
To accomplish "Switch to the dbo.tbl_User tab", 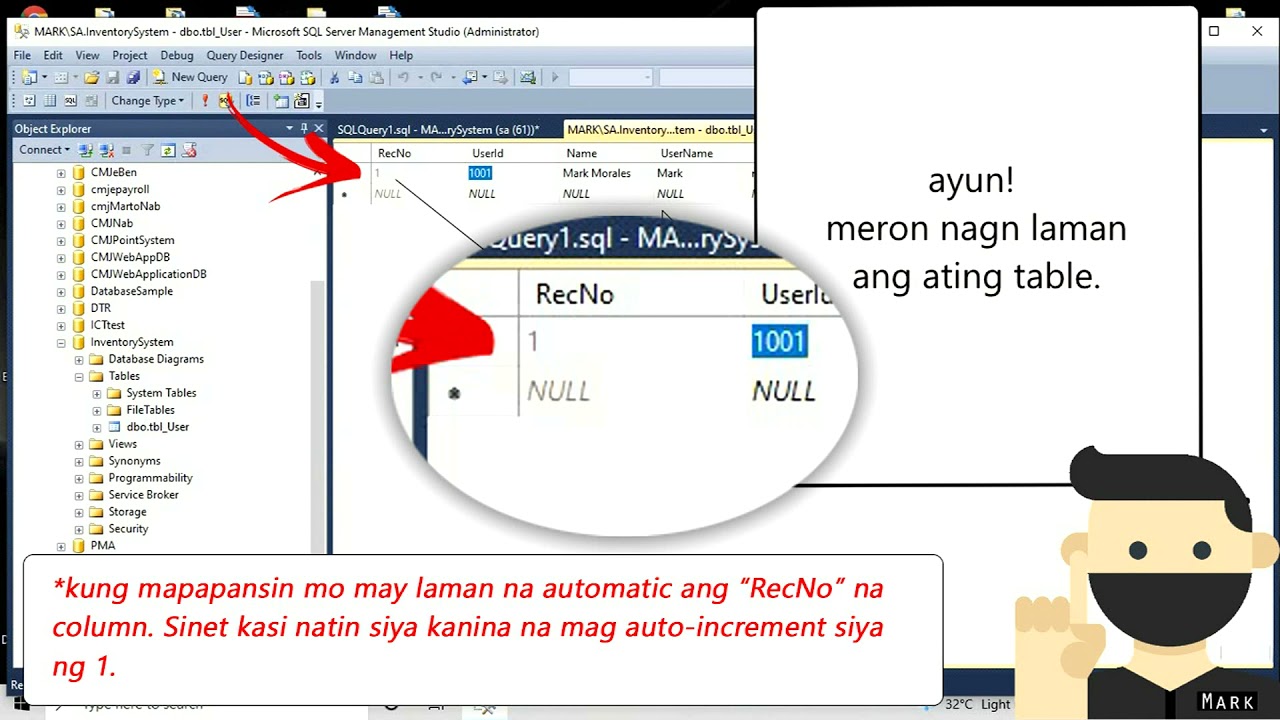I will click(x=660, y=129).
